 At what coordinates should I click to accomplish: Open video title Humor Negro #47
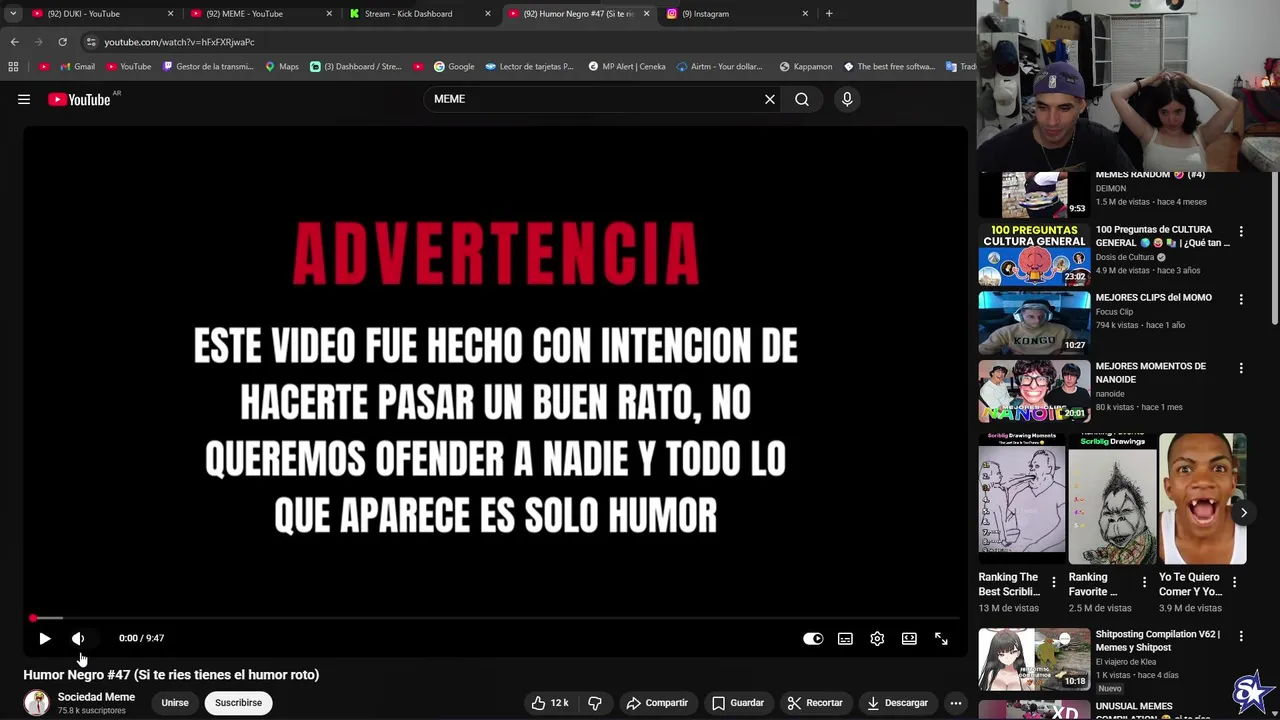pyautogui.click(x=171, y=675)
